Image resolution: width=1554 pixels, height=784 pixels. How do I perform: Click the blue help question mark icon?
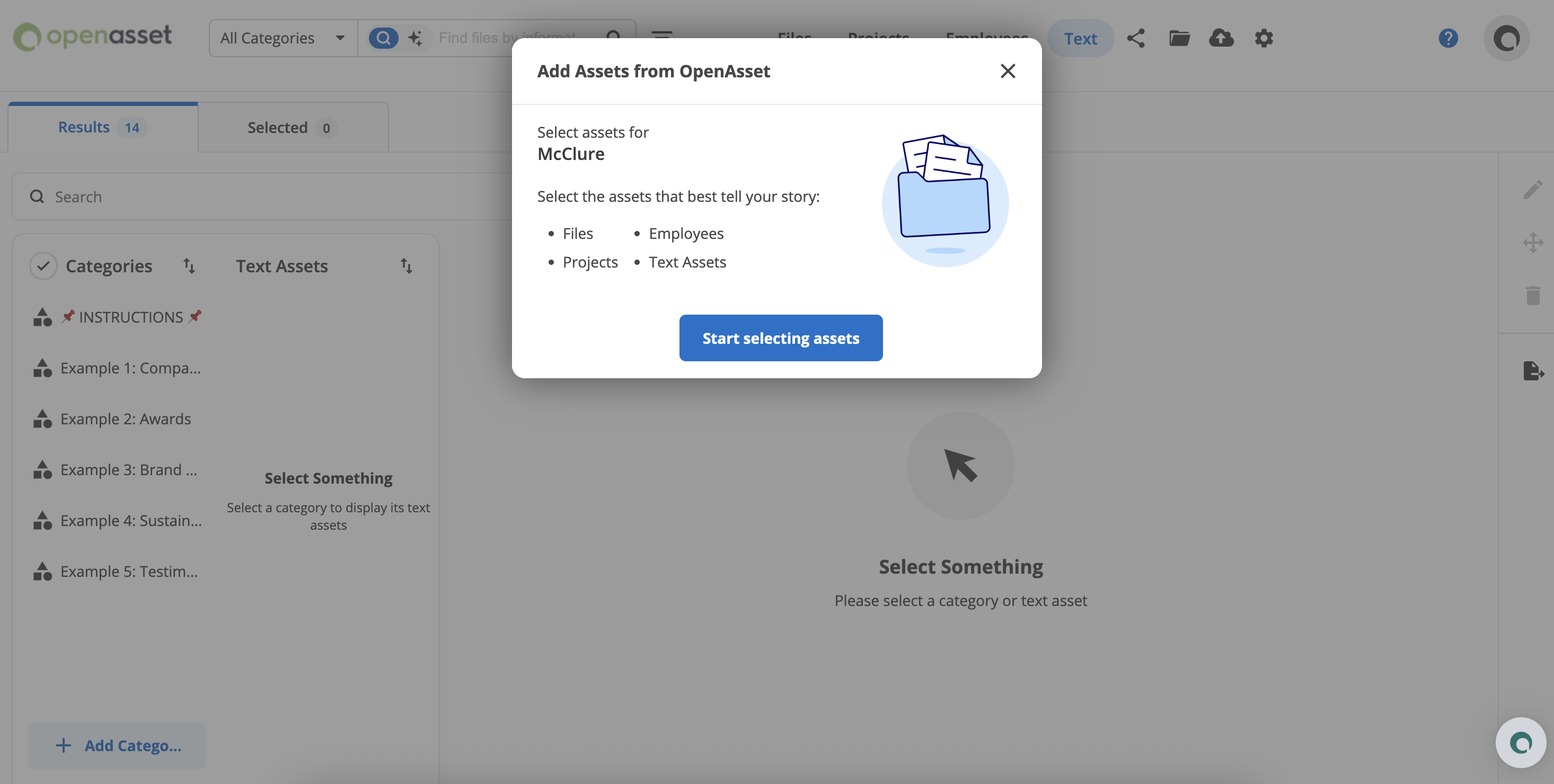1448,38
